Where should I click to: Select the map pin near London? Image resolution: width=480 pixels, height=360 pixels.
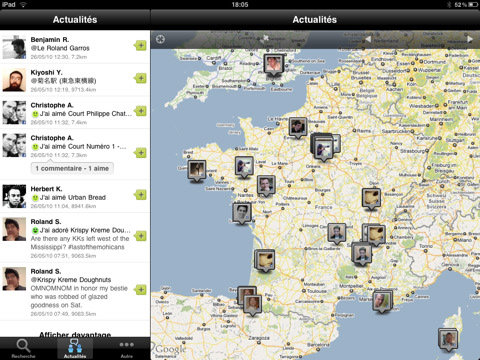point(274,65)
